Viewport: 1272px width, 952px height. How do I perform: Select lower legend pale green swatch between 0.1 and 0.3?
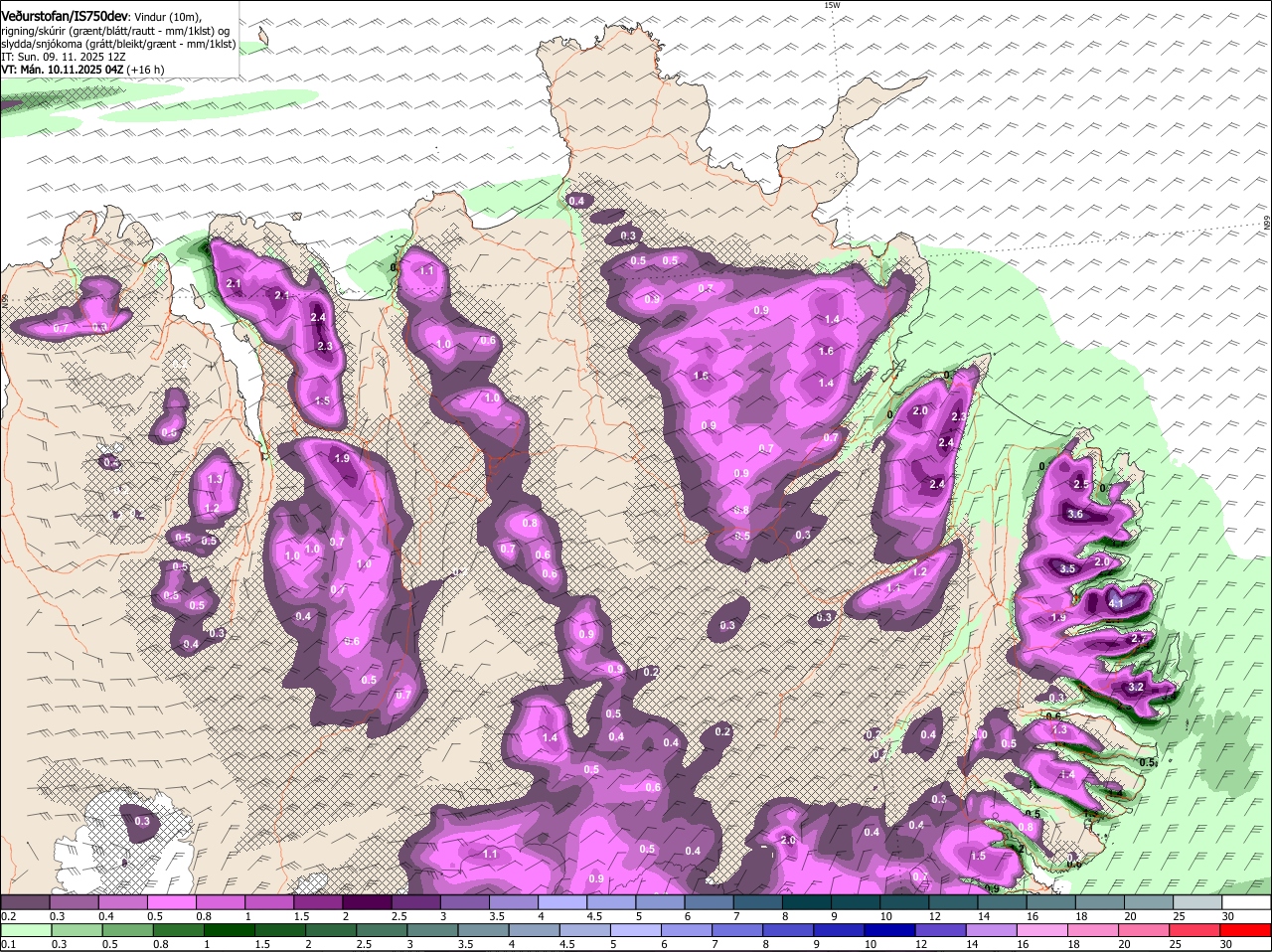[25, 930]
